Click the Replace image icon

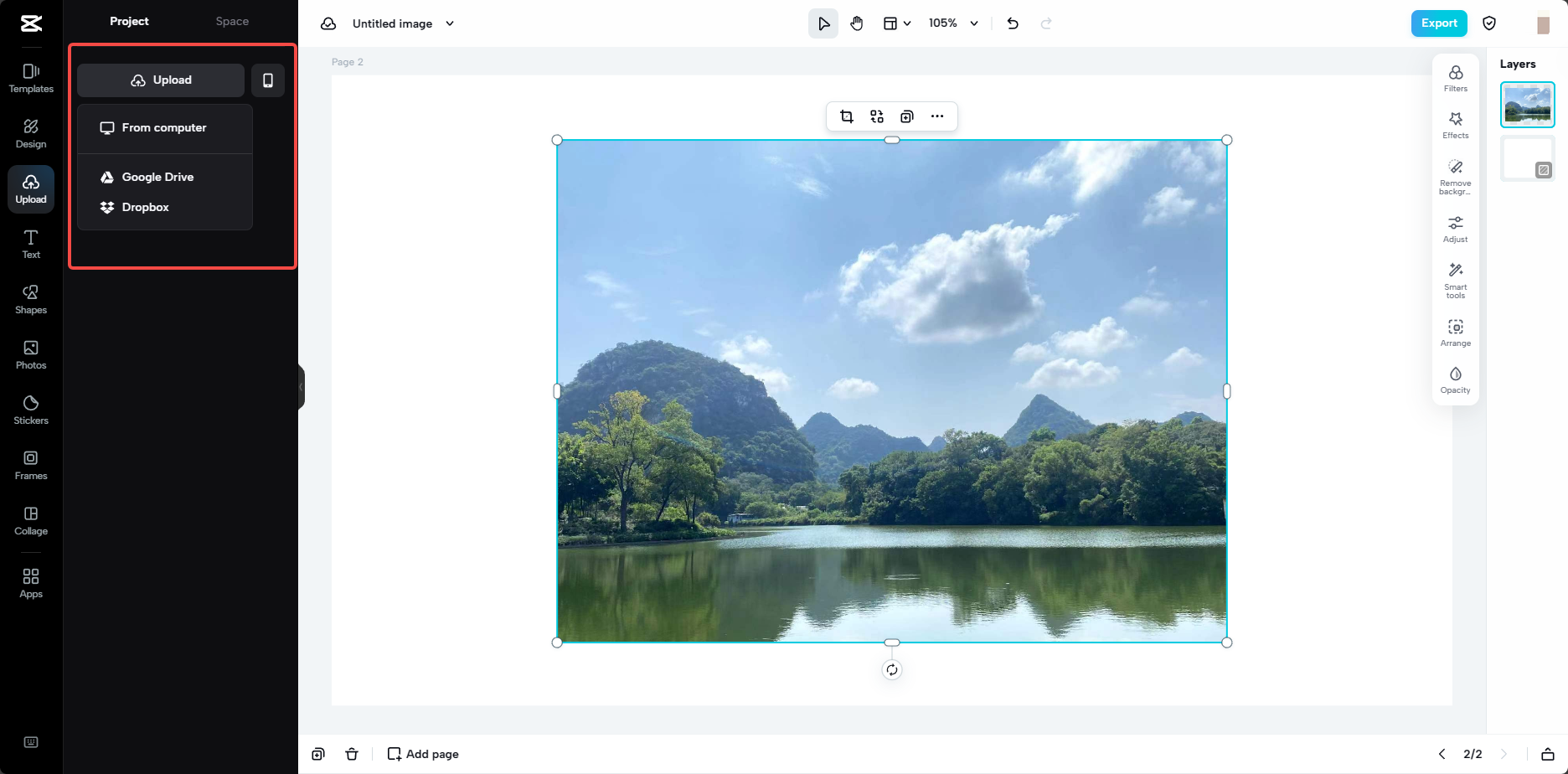coord(876,116)
